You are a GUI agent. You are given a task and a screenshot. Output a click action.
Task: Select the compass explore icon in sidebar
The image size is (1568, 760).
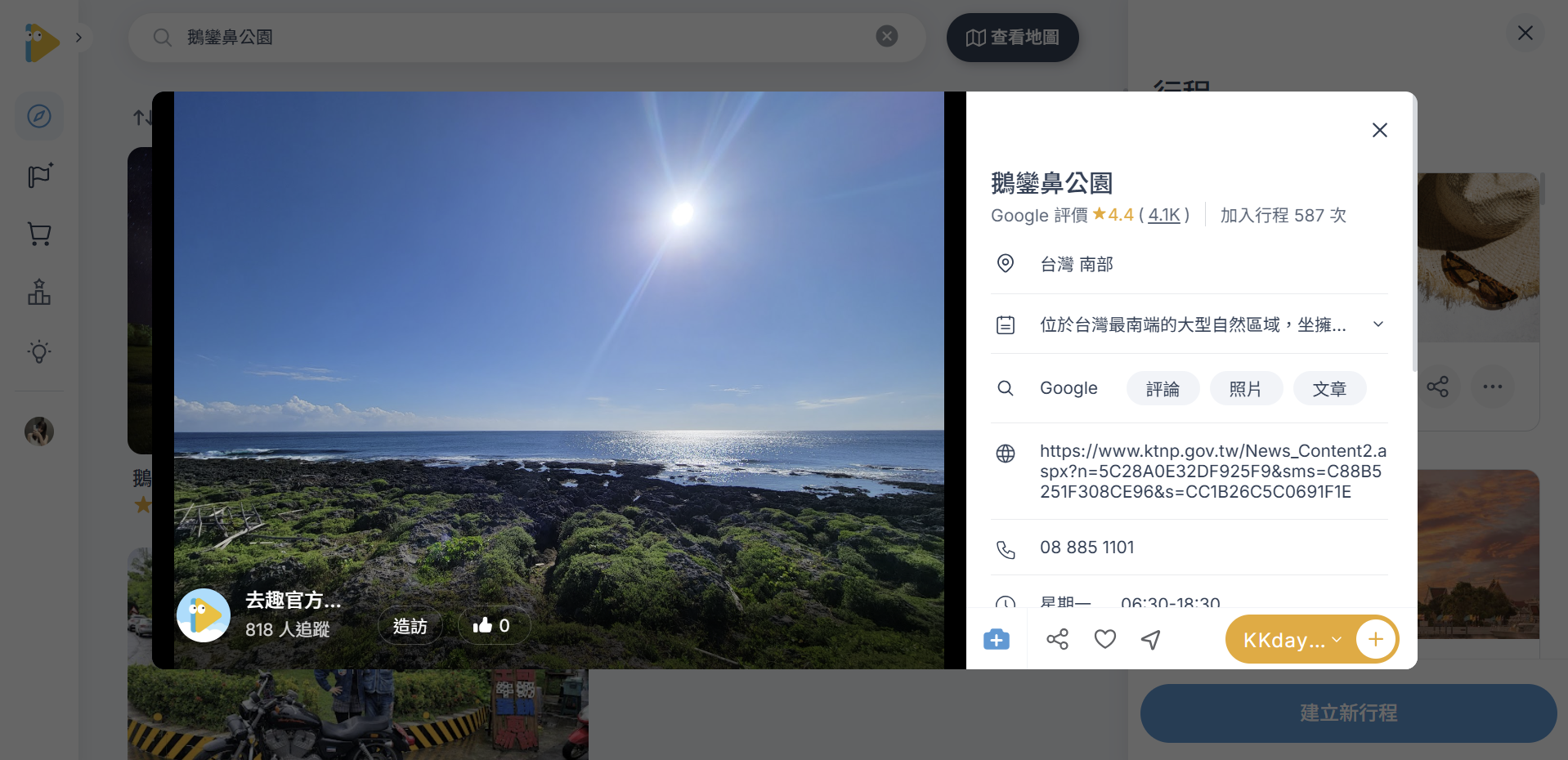[x=39, y=116]
